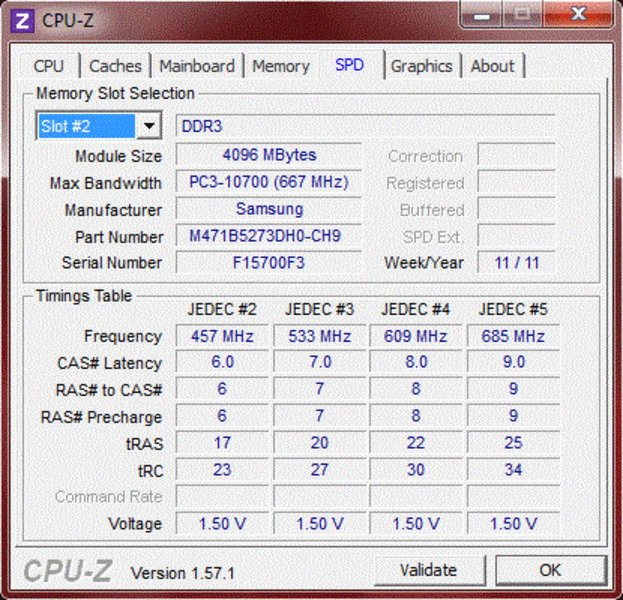Close the CPU-Z window
623x600 pixels.
tap(578, 15)
